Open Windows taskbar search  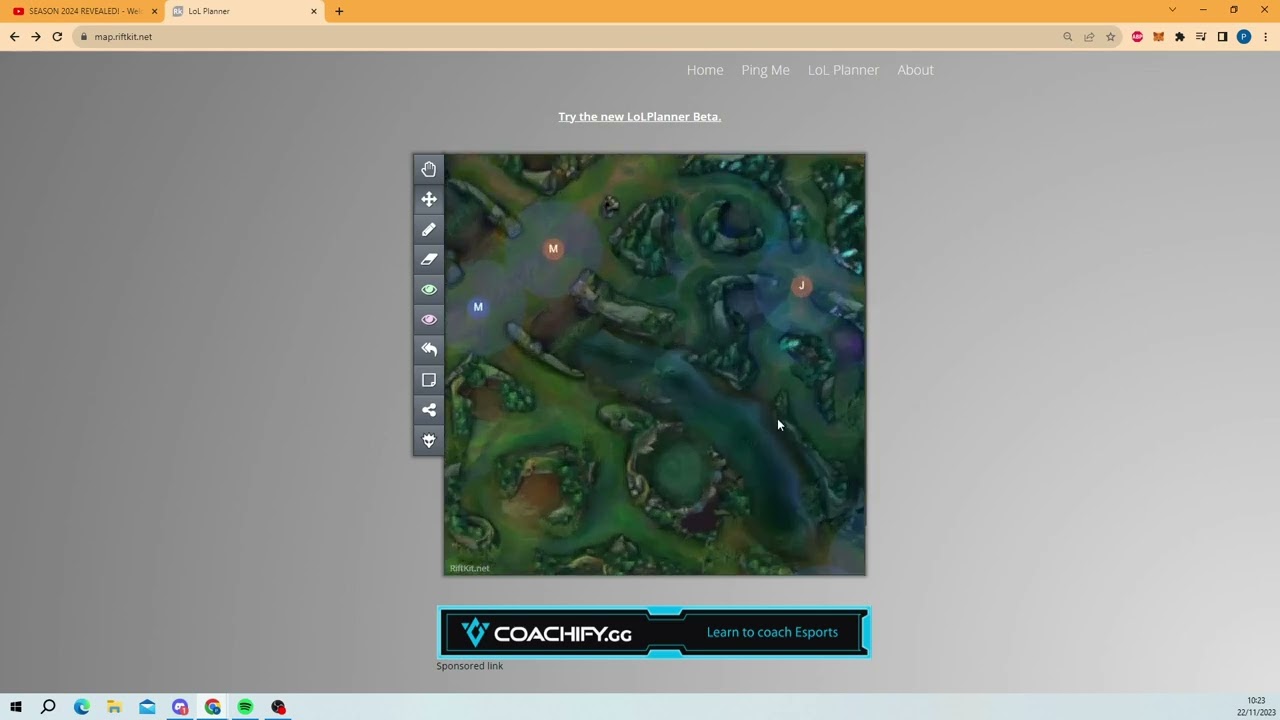(48, 707)
